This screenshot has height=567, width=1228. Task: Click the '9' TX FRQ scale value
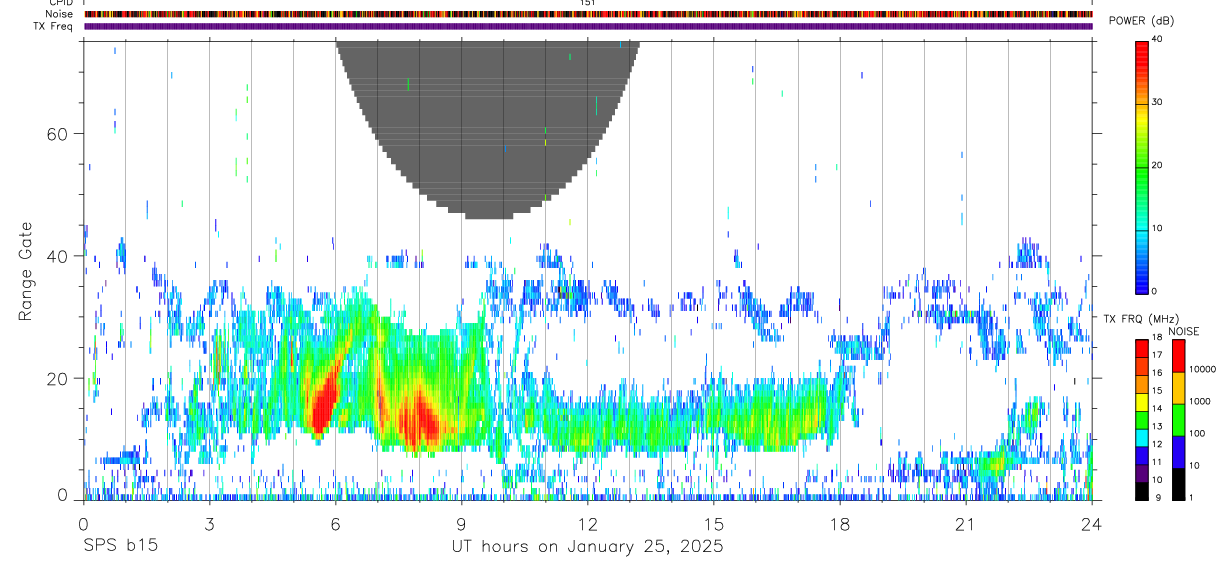1160,497
